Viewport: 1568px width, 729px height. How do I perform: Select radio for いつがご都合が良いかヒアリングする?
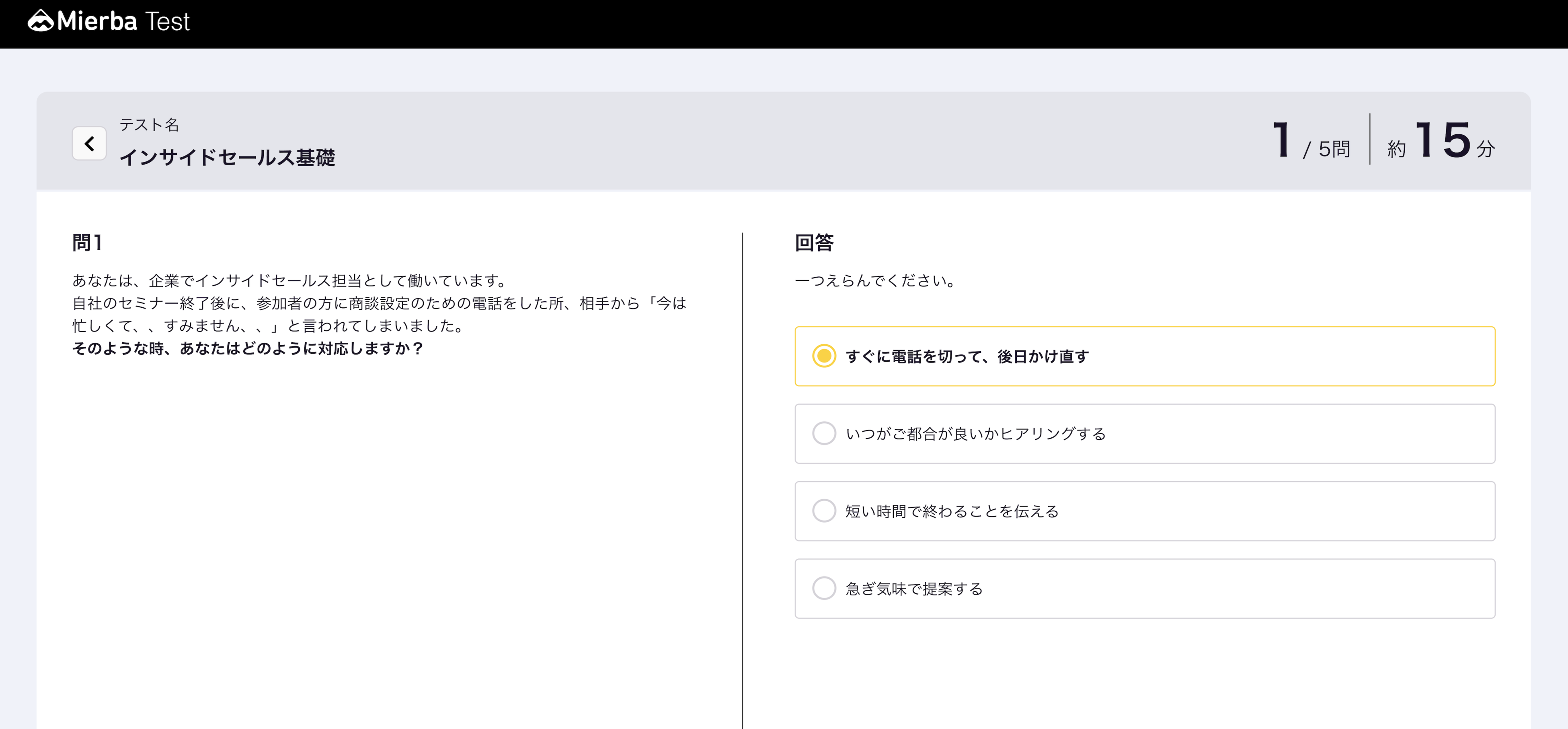[x=823, y=434]
